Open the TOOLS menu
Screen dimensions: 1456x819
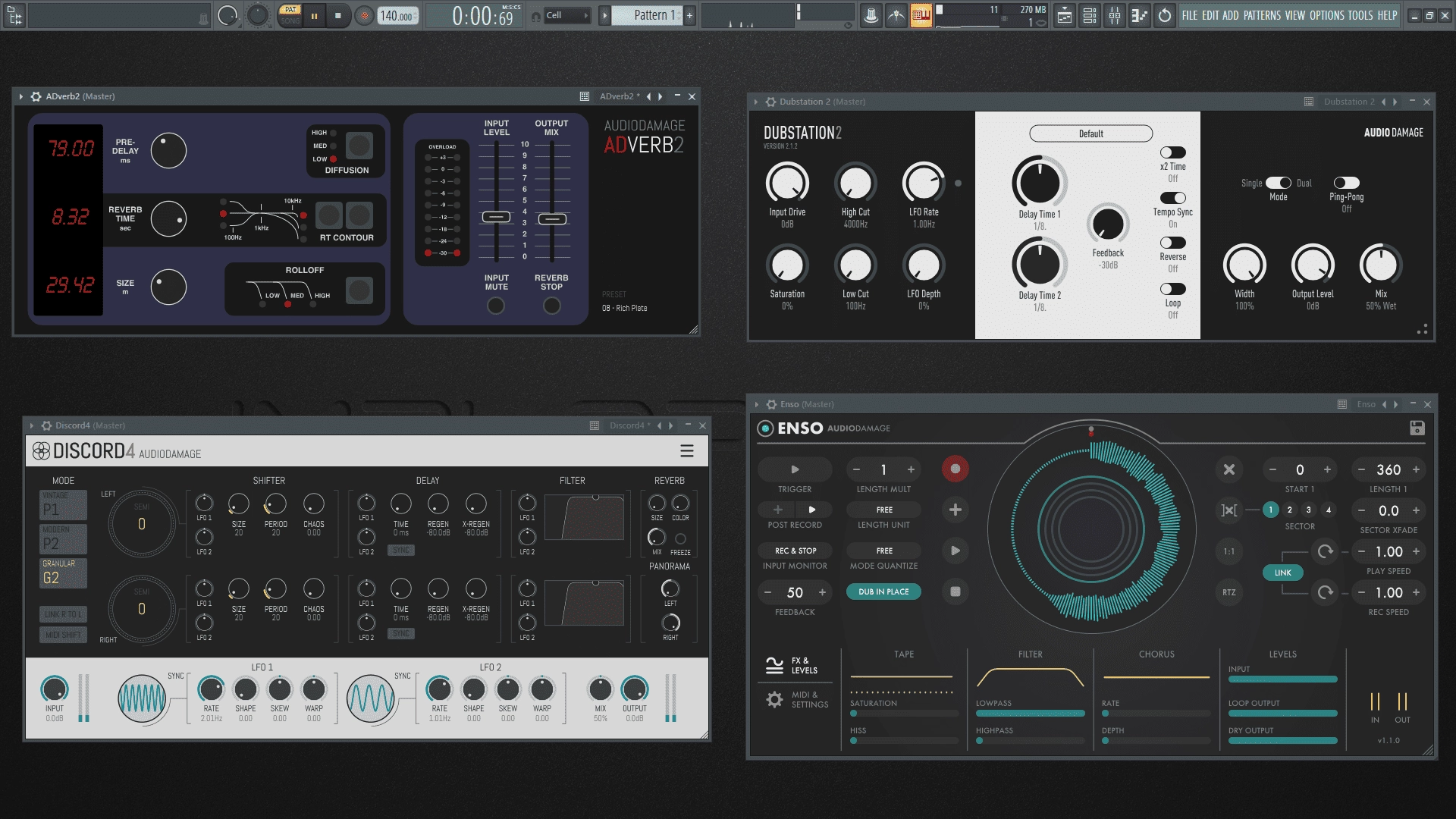1360,15
